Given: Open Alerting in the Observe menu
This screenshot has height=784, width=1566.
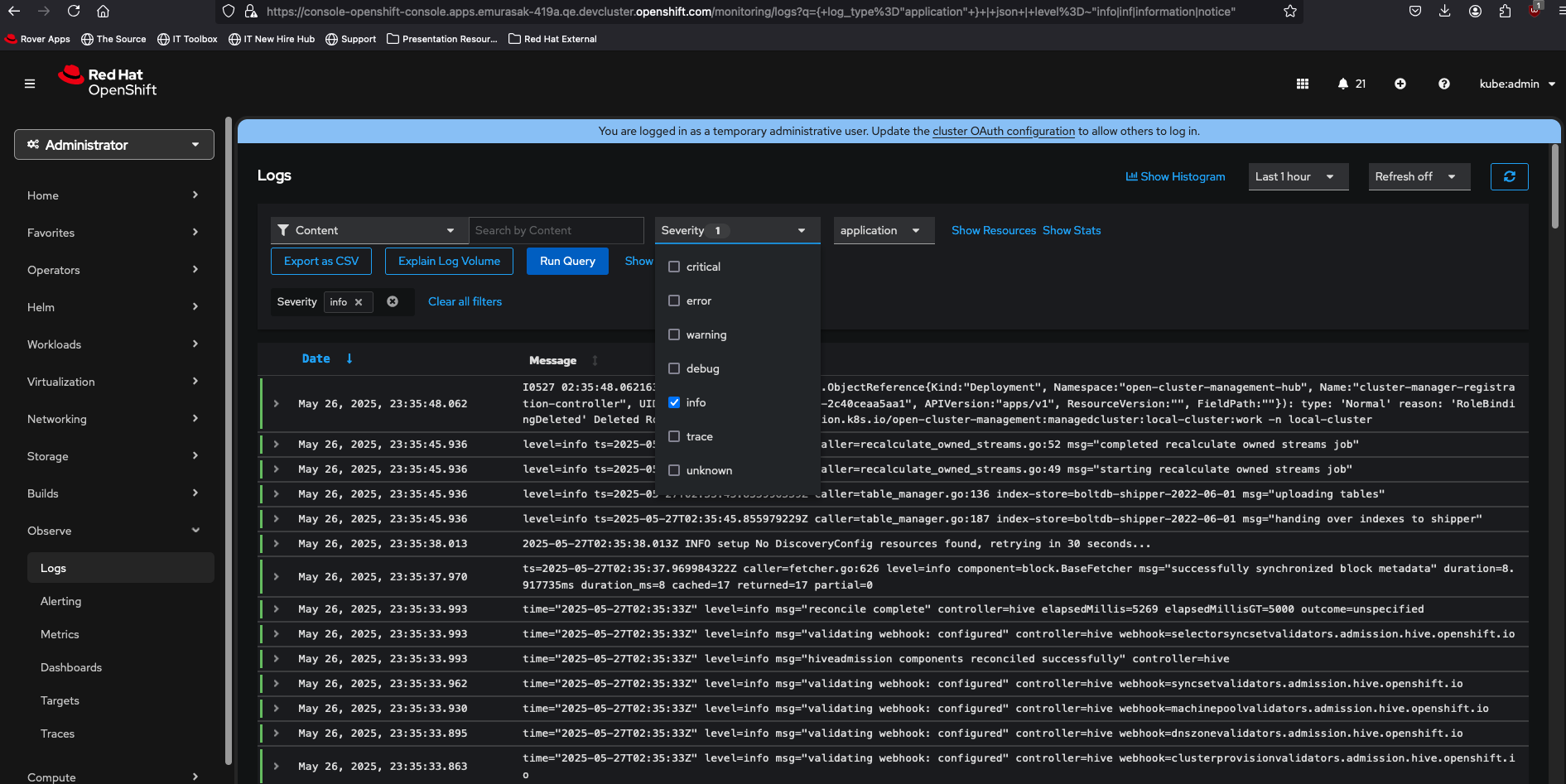Looking at the screenshot, I should 61,601.
